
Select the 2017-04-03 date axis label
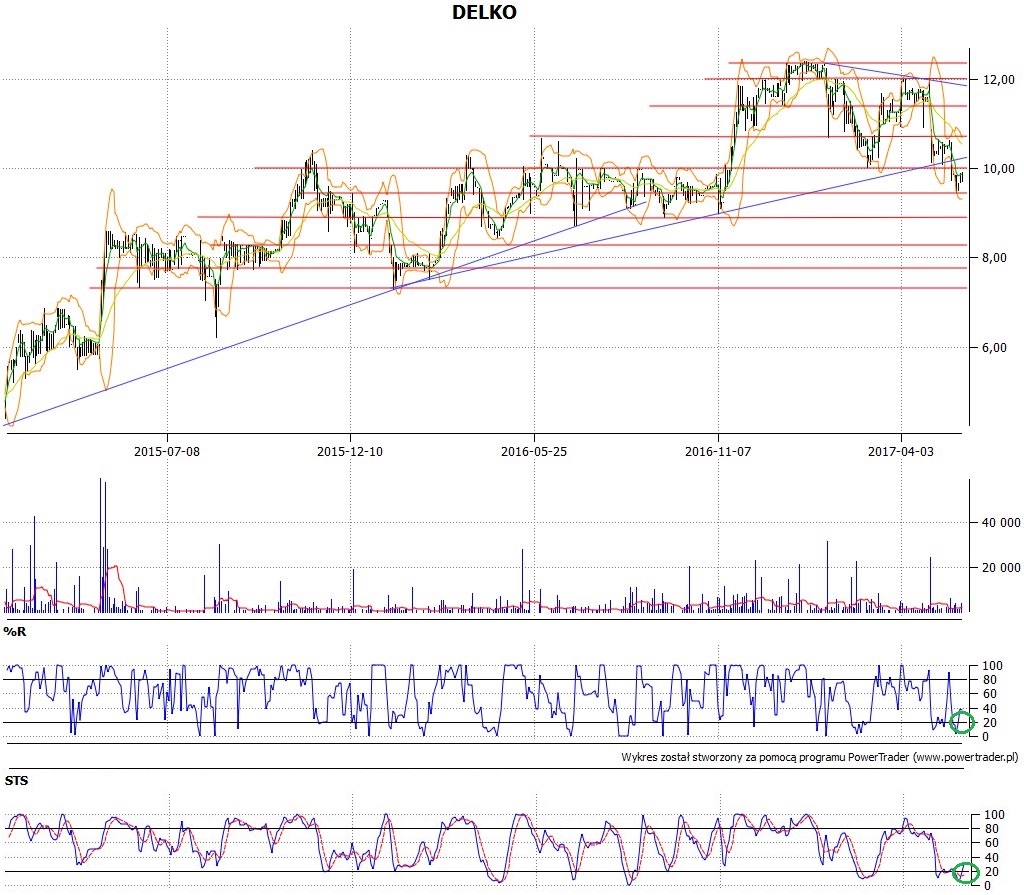click(x=901, y=451)
